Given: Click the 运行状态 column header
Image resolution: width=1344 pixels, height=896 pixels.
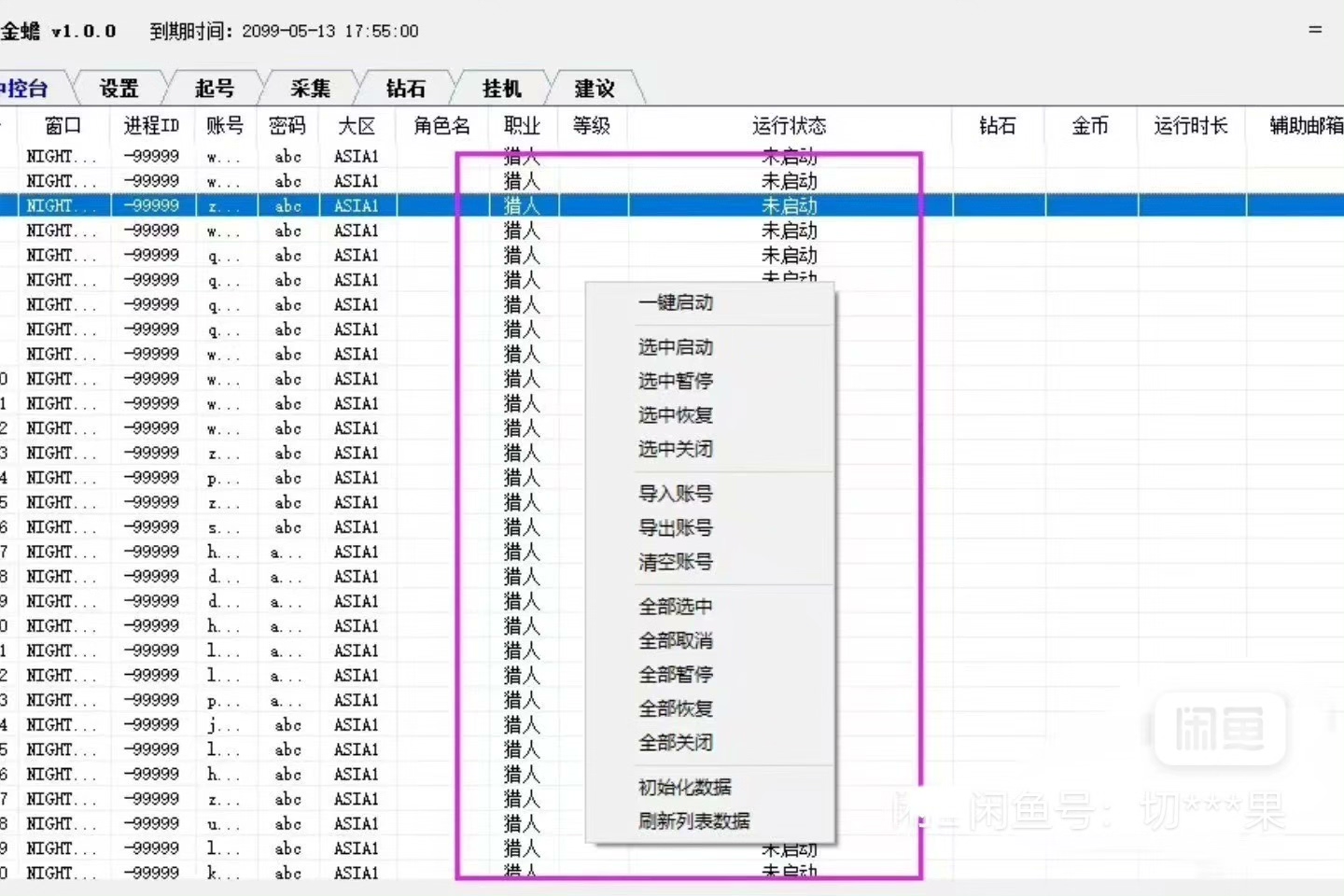Looking at the screenshot, I should point(790,126).
